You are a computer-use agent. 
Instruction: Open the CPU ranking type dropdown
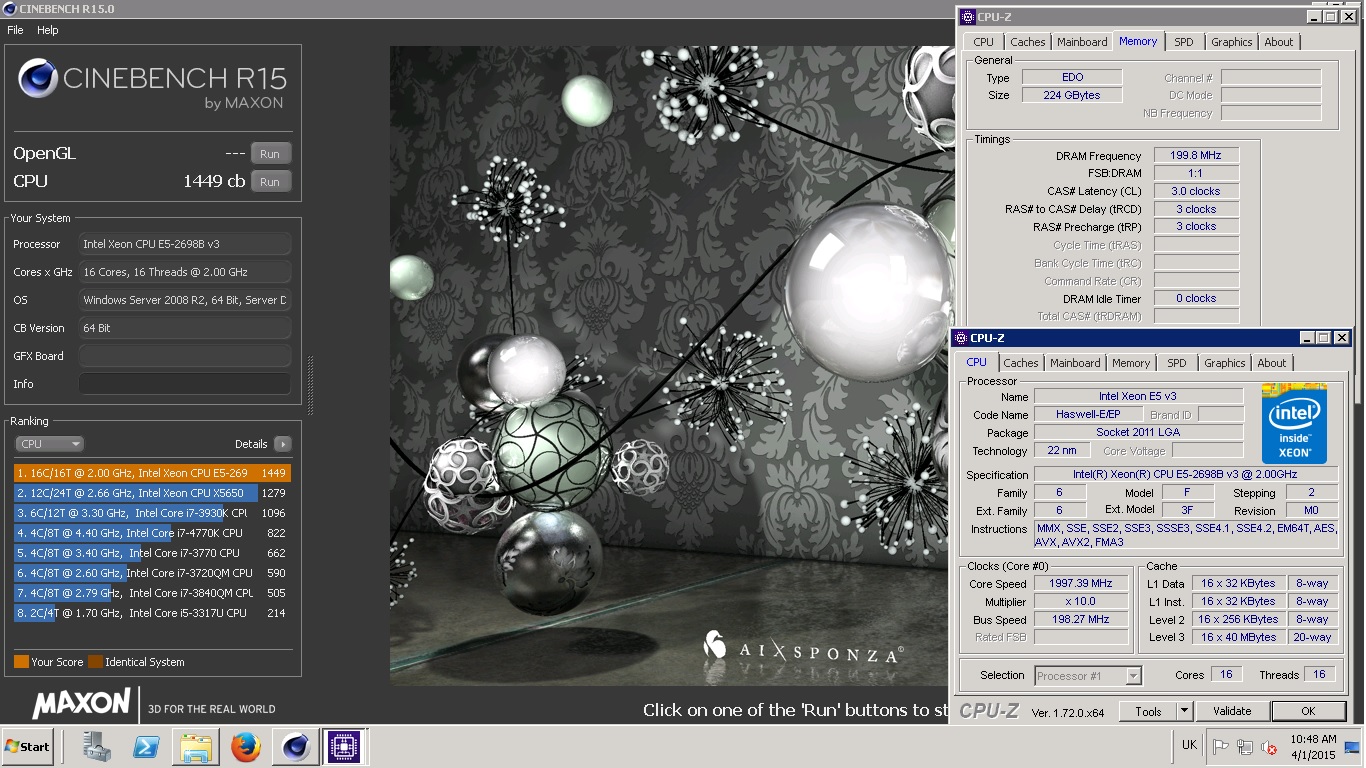coord(49,444)
